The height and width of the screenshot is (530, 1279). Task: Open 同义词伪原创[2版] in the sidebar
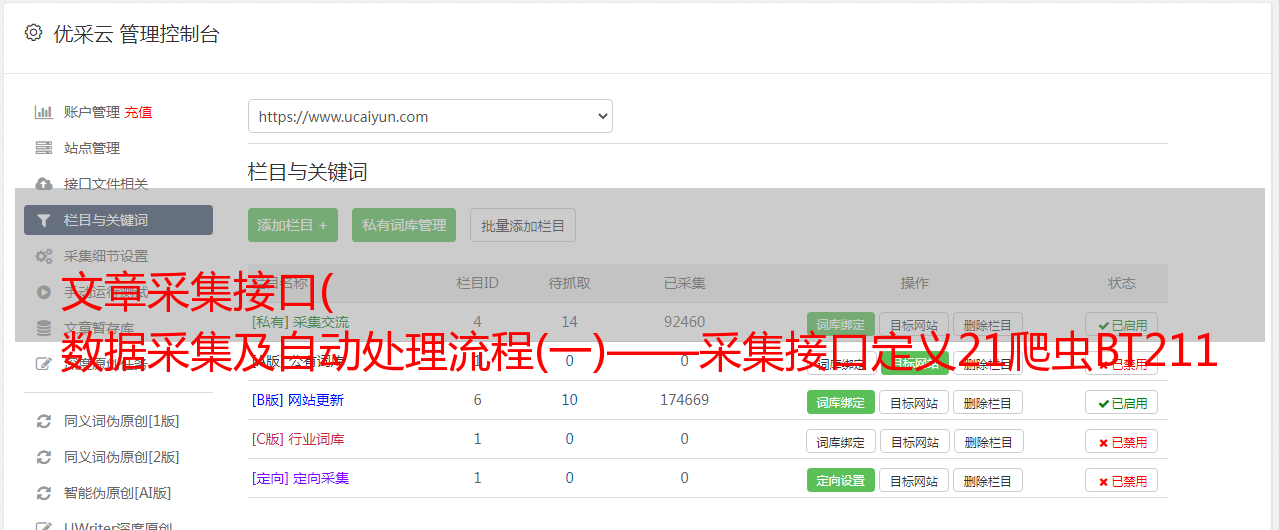click(122, 457)
